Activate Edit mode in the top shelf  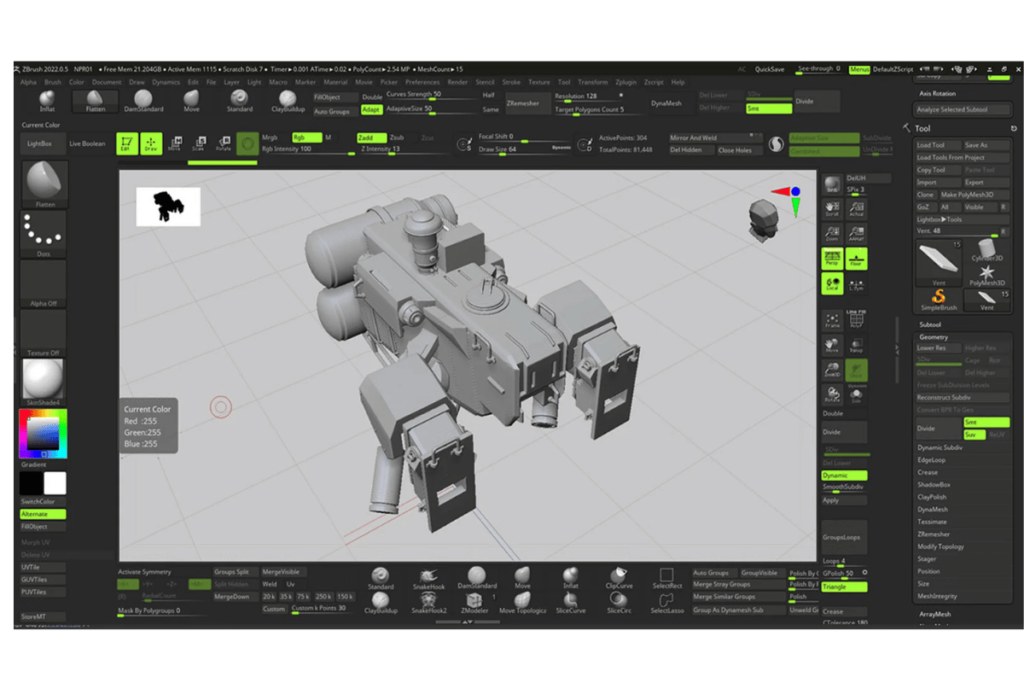click(x=126, y=143)
